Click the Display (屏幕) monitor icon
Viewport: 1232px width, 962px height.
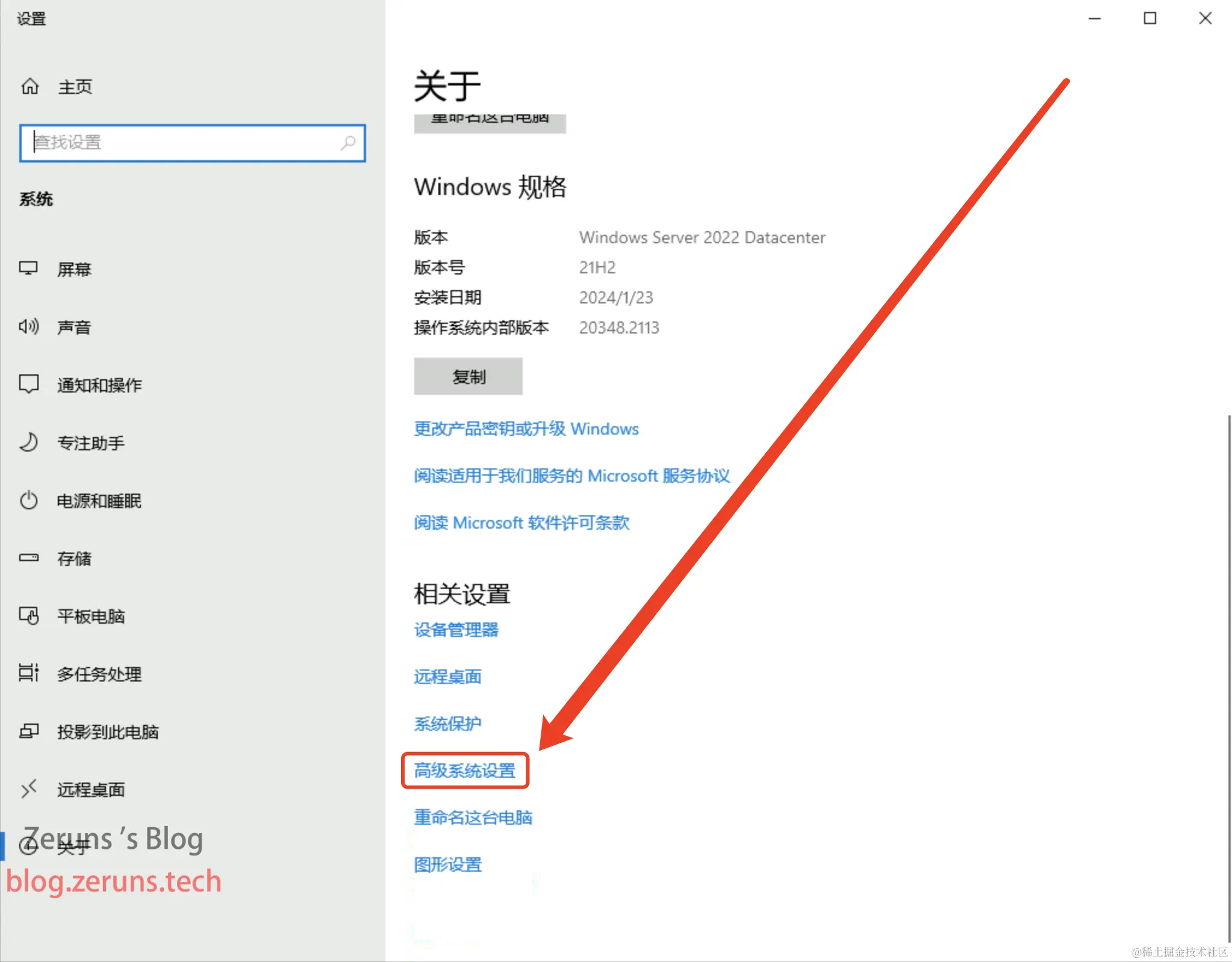[28, 268]
